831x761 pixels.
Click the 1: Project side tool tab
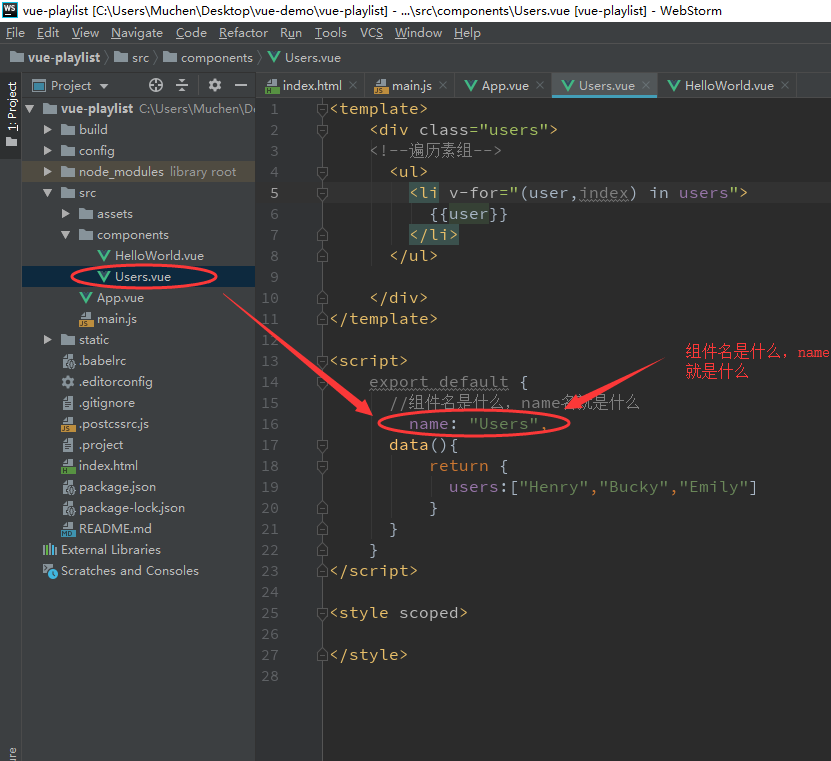point(12,114)
